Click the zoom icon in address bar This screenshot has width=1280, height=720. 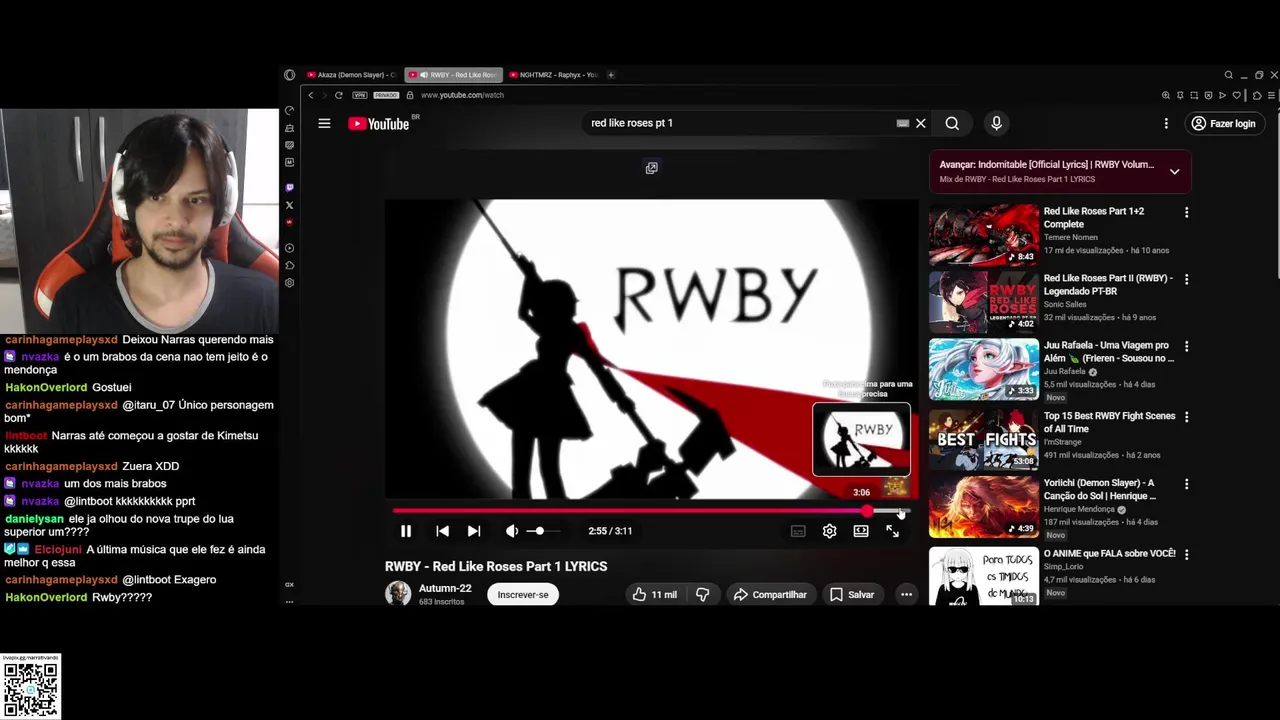[x=1166, y=95]
